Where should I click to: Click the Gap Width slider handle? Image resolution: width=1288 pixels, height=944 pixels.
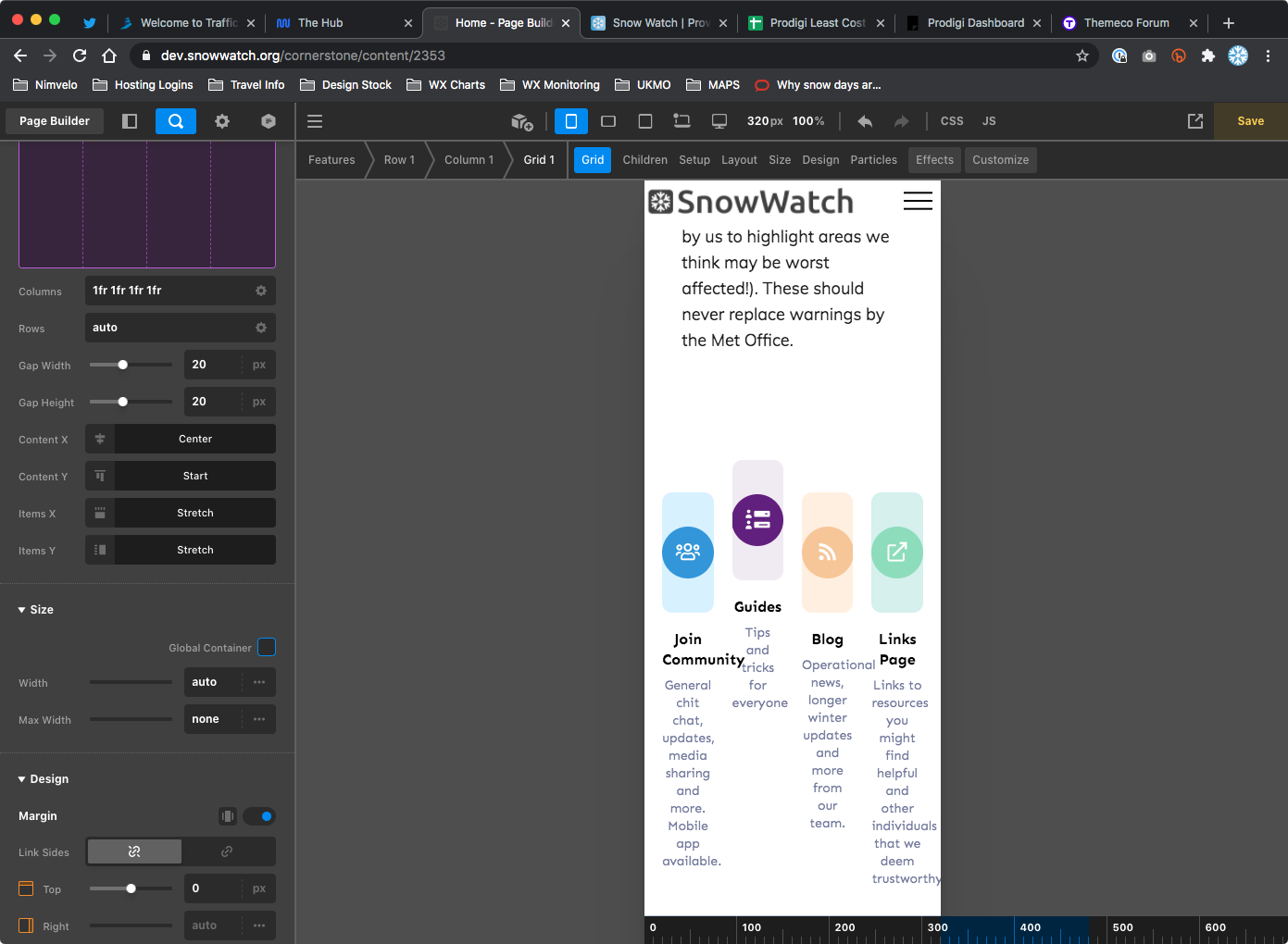pos(123,365)
